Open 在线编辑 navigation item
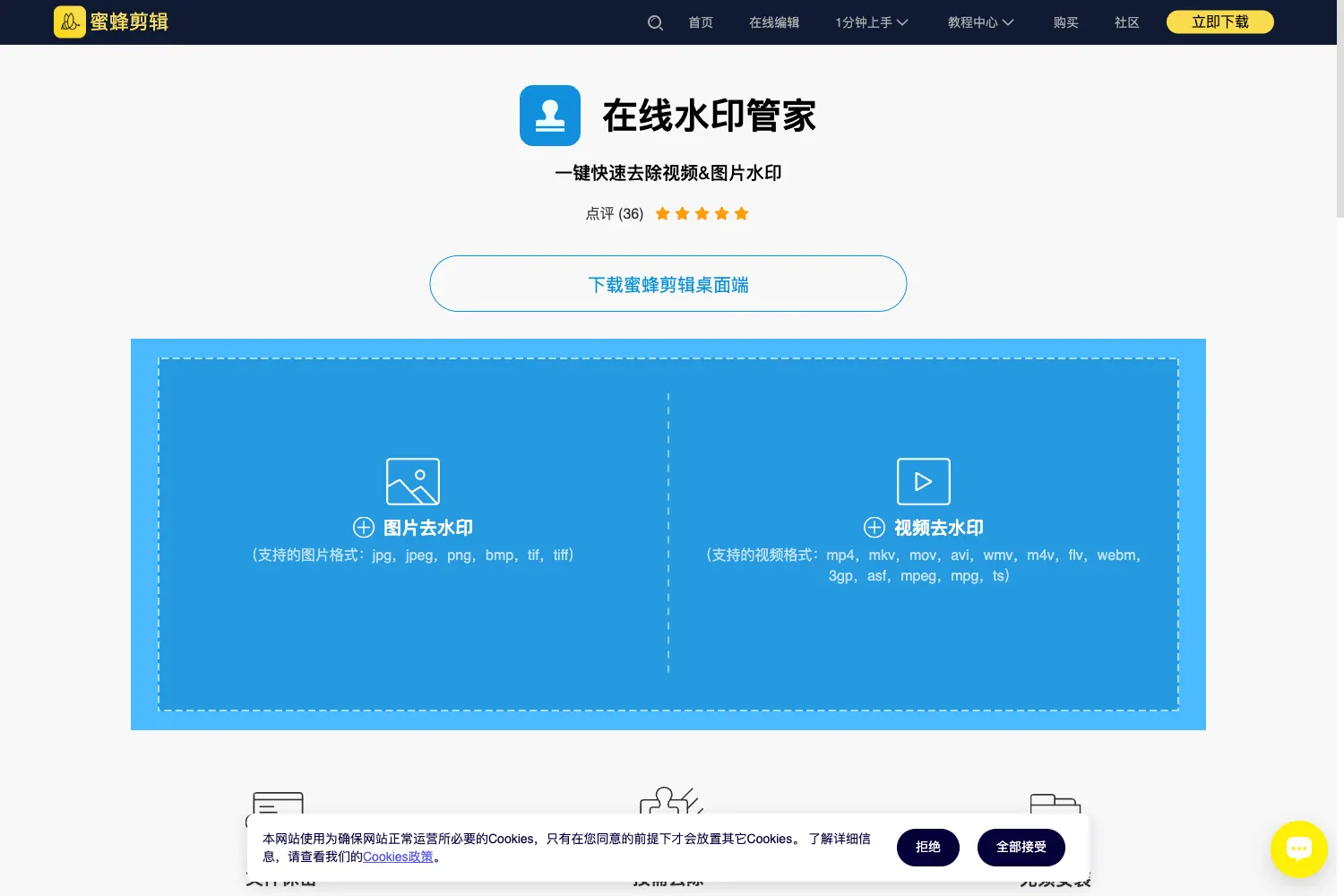 click(774, 22)
